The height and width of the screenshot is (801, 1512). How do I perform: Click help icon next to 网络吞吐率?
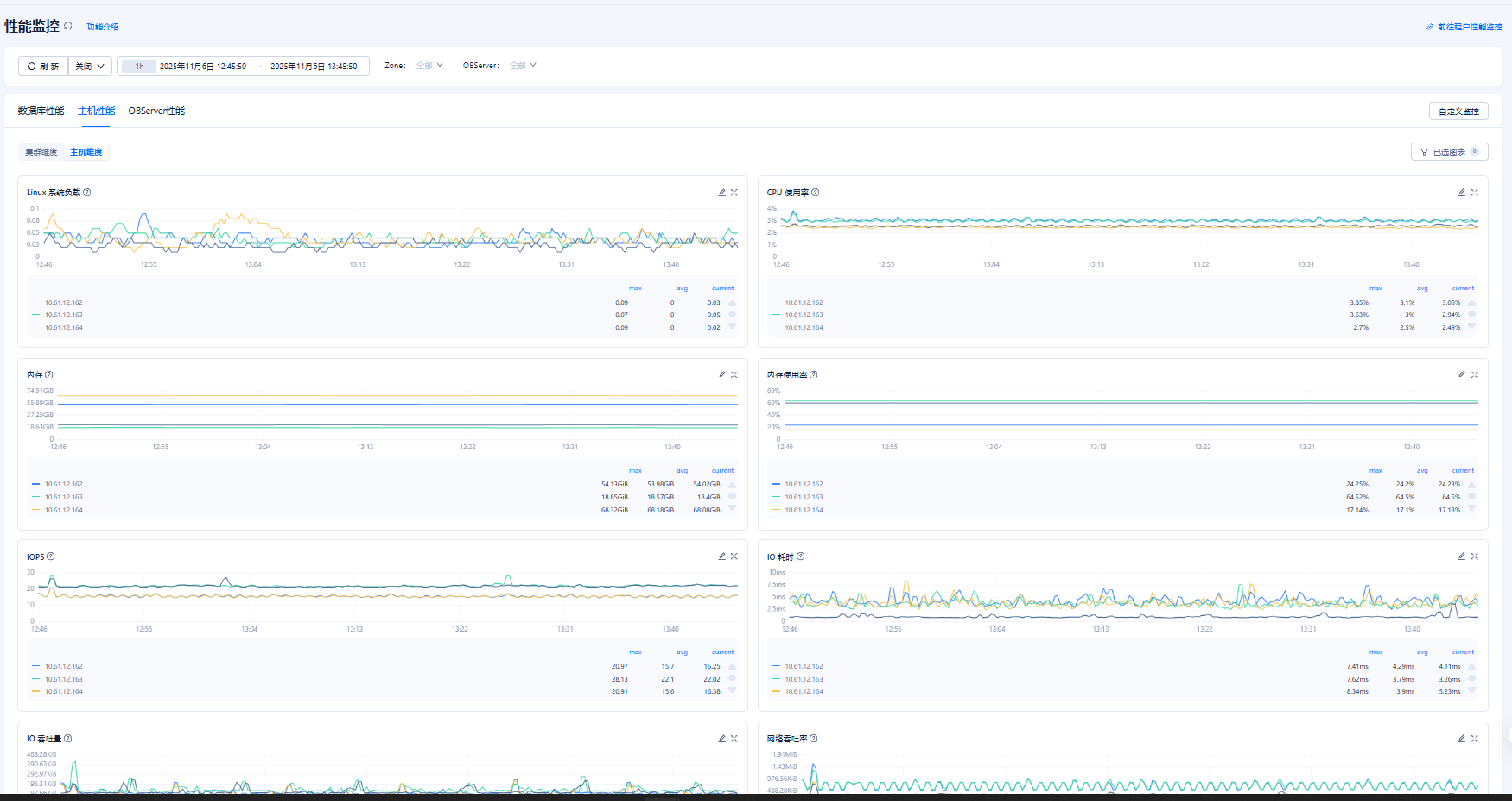(813, 739)
